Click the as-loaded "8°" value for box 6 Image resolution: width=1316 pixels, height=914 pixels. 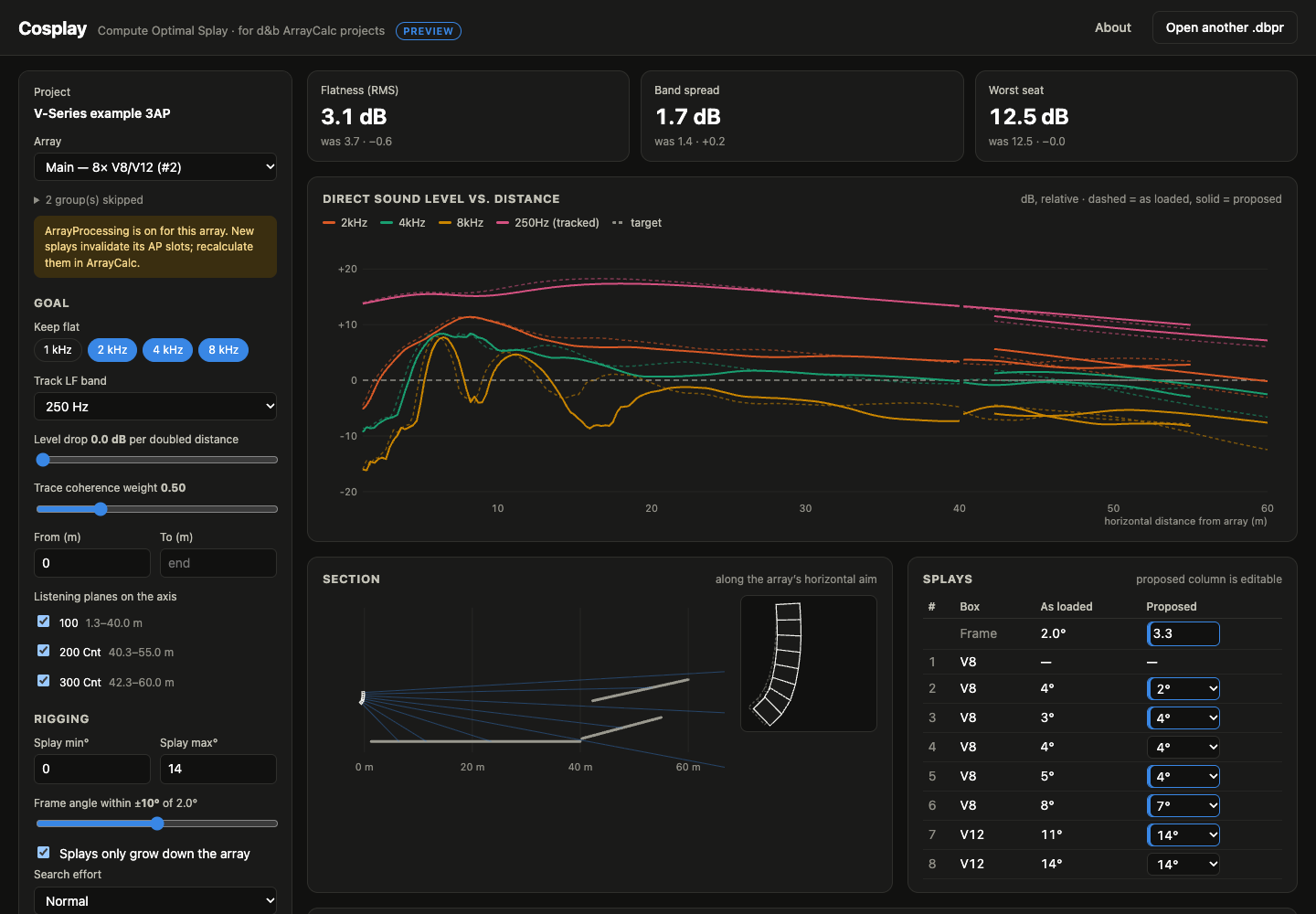pyautogui.click(x=1047, y=805)
